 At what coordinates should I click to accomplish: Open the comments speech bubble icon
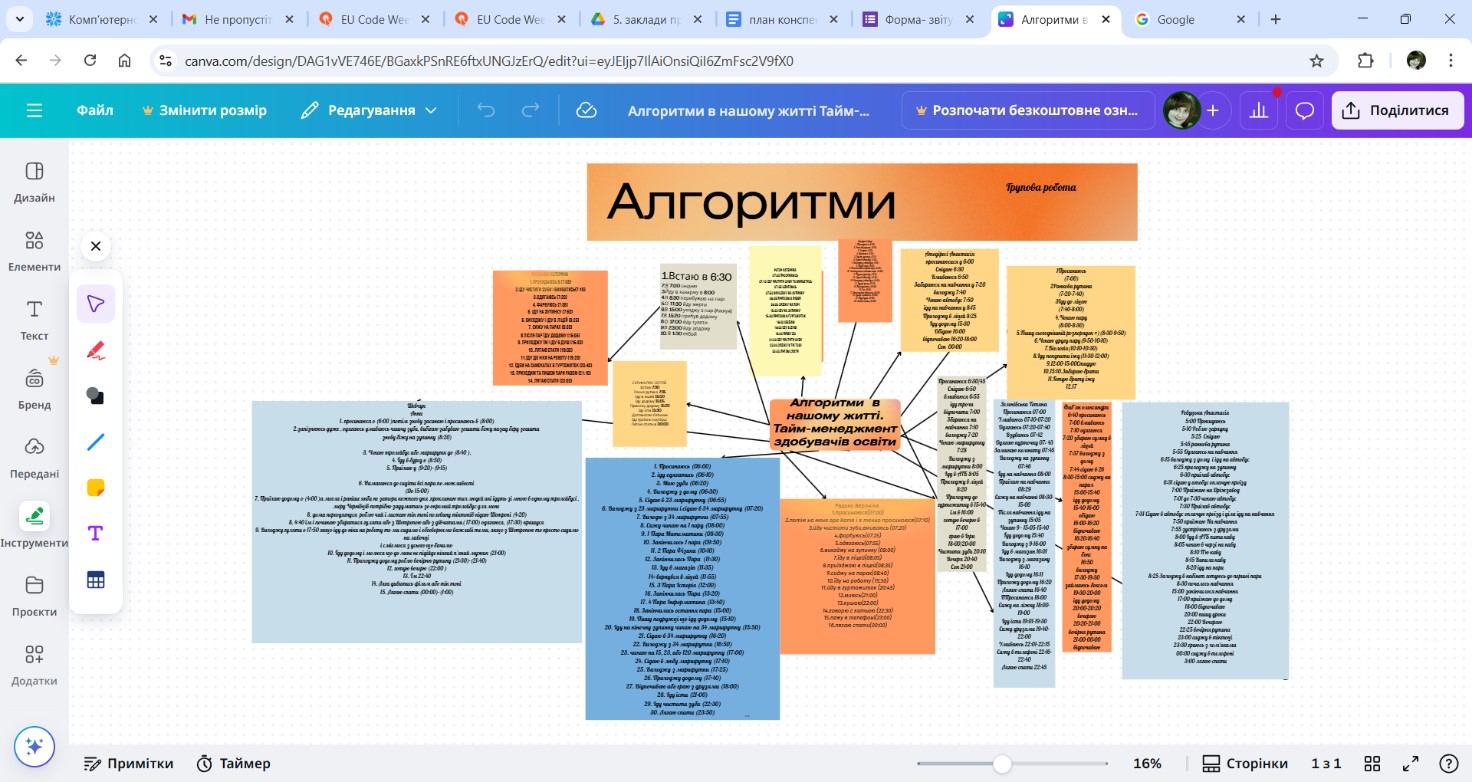[x=1304, y=111]
